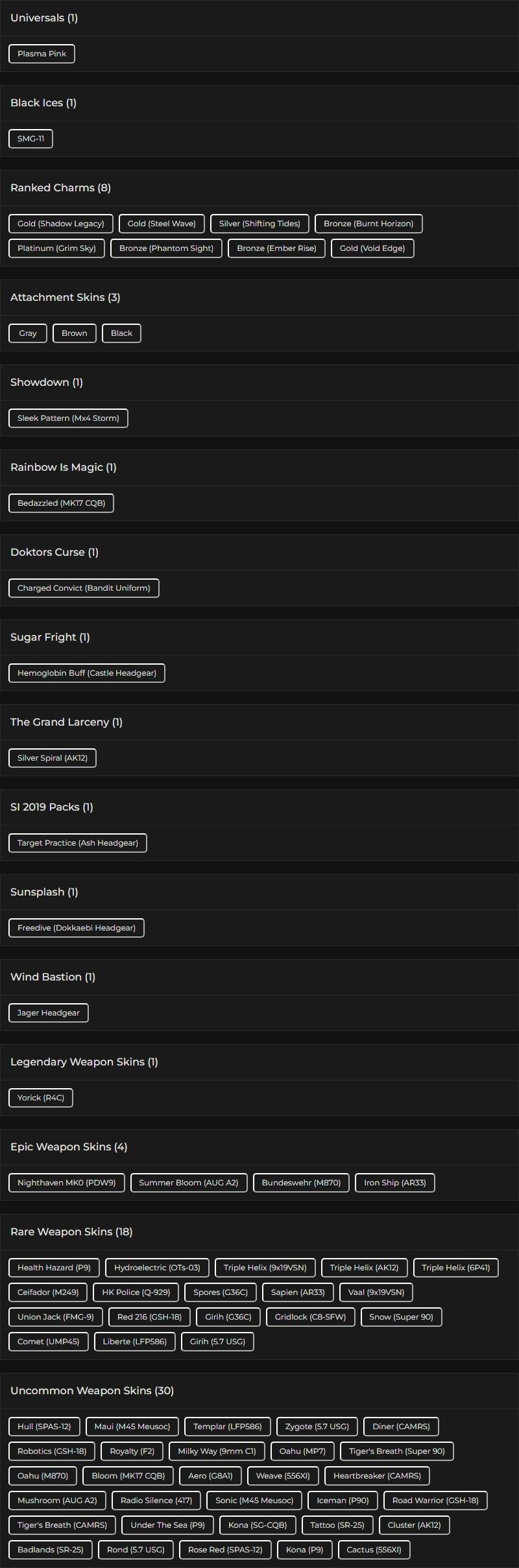Click the Ranked Charms (8) section header
Screen dimensions: 519x1568
click(x=60, y=188)
